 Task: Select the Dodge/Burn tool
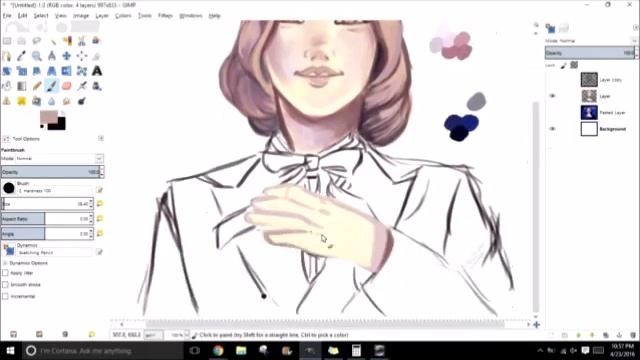(x=82, y=101)
